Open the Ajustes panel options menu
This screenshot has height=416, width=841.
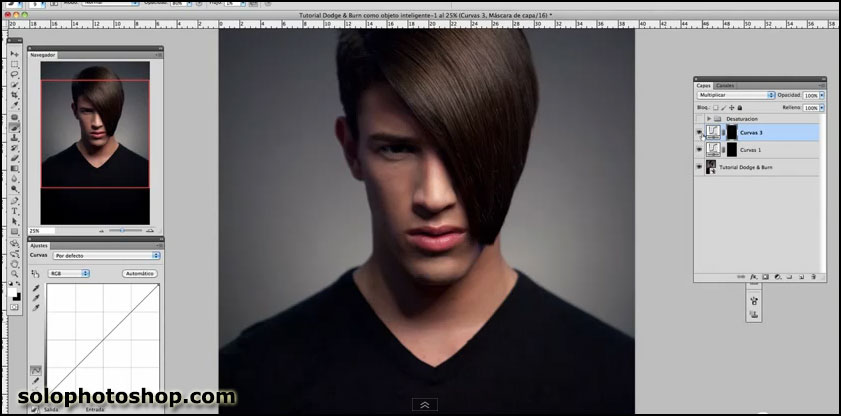(x=159, y=246)
